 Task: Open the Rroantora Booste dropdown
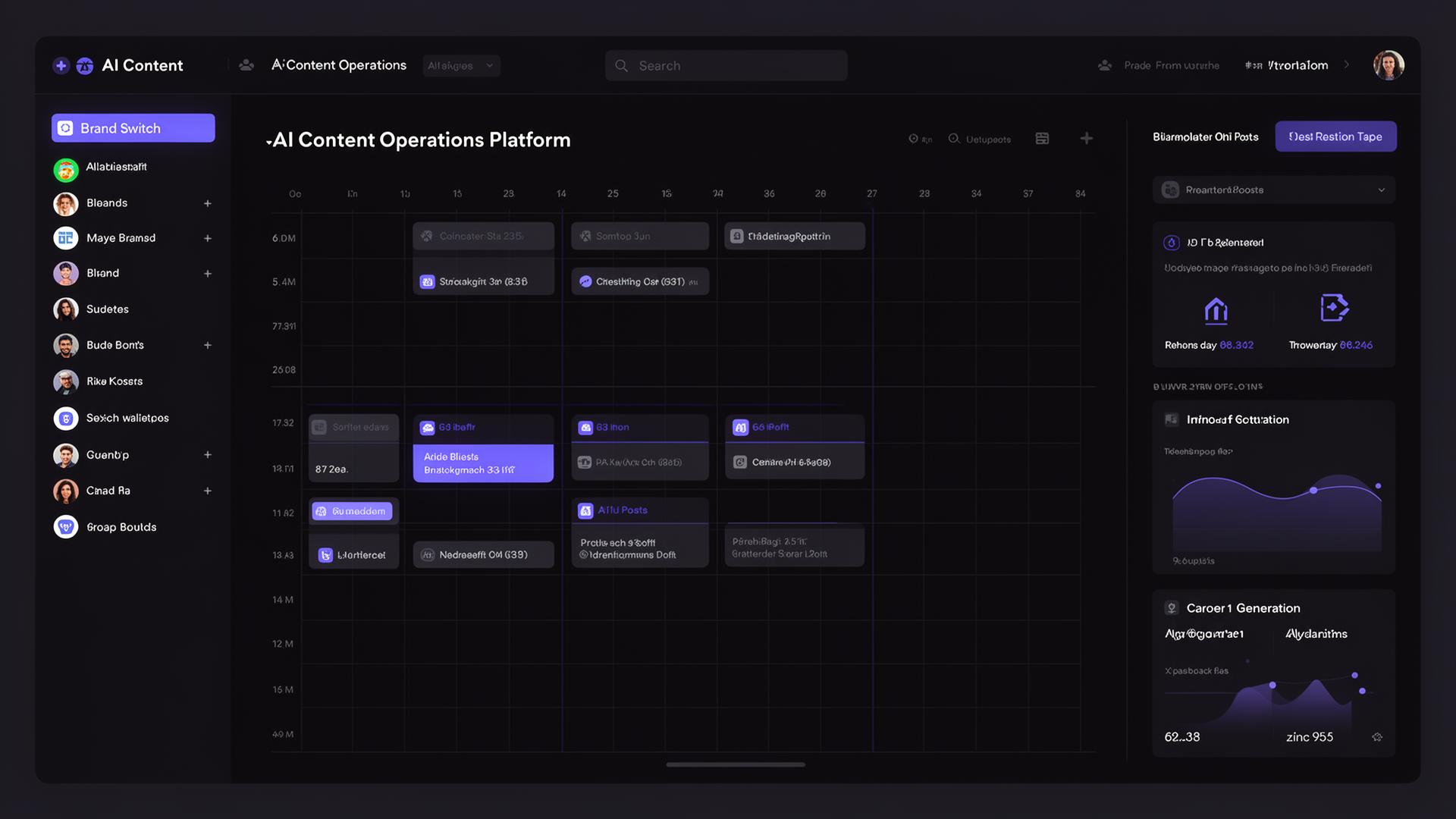tap(1274, 190)
